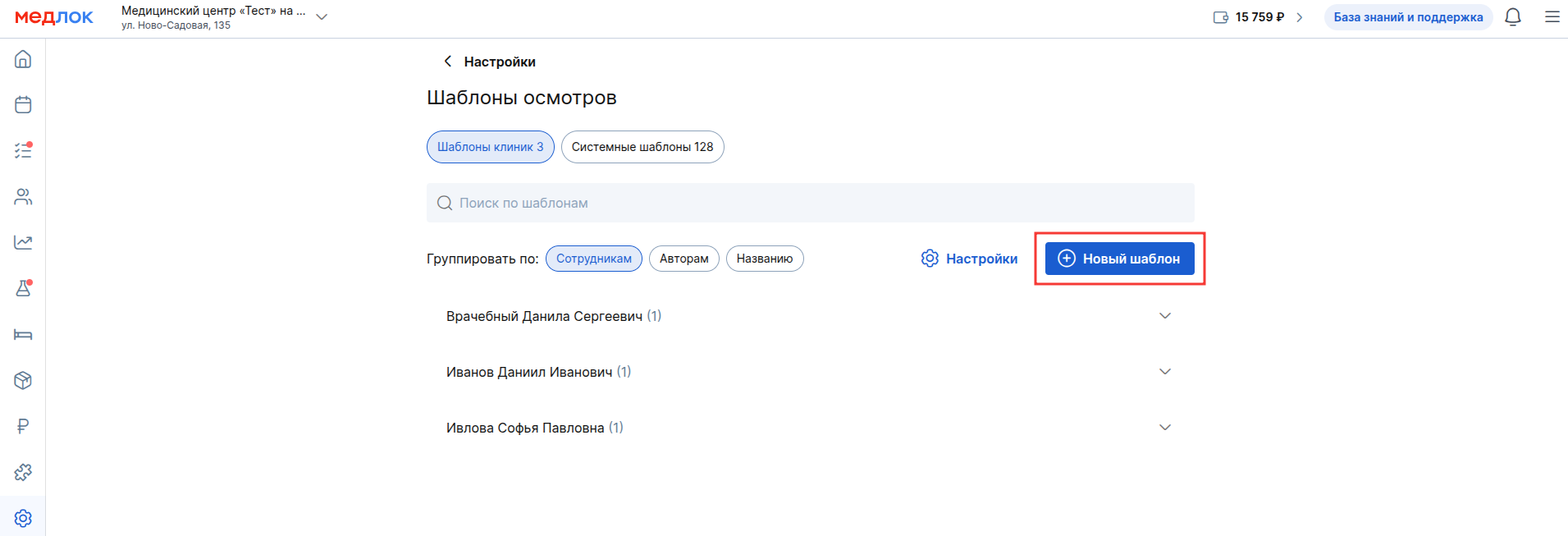
Task: Click the ruble finance icon in sidebar
Action: click(23, 427)
